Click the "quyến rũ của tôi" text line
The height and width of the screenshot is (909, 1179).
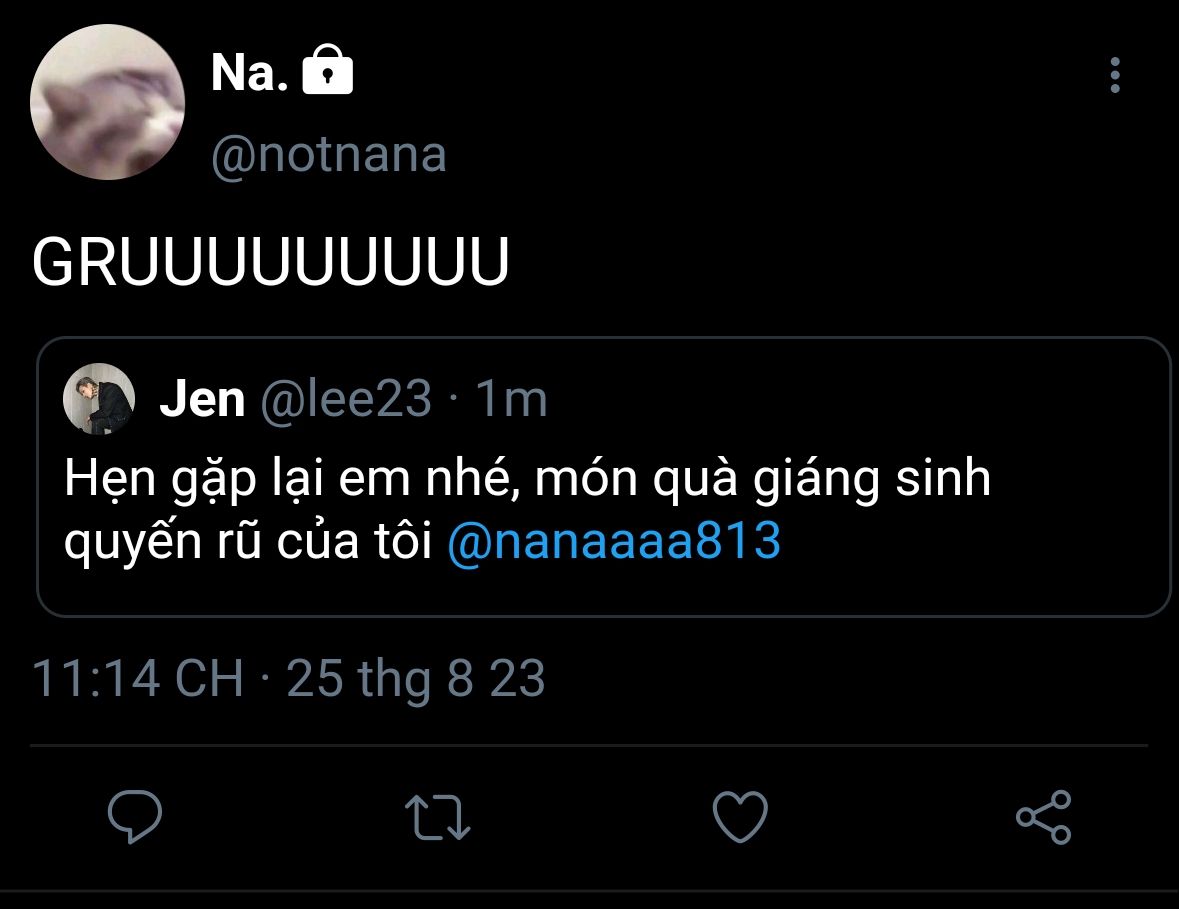[x=248, y=541]
